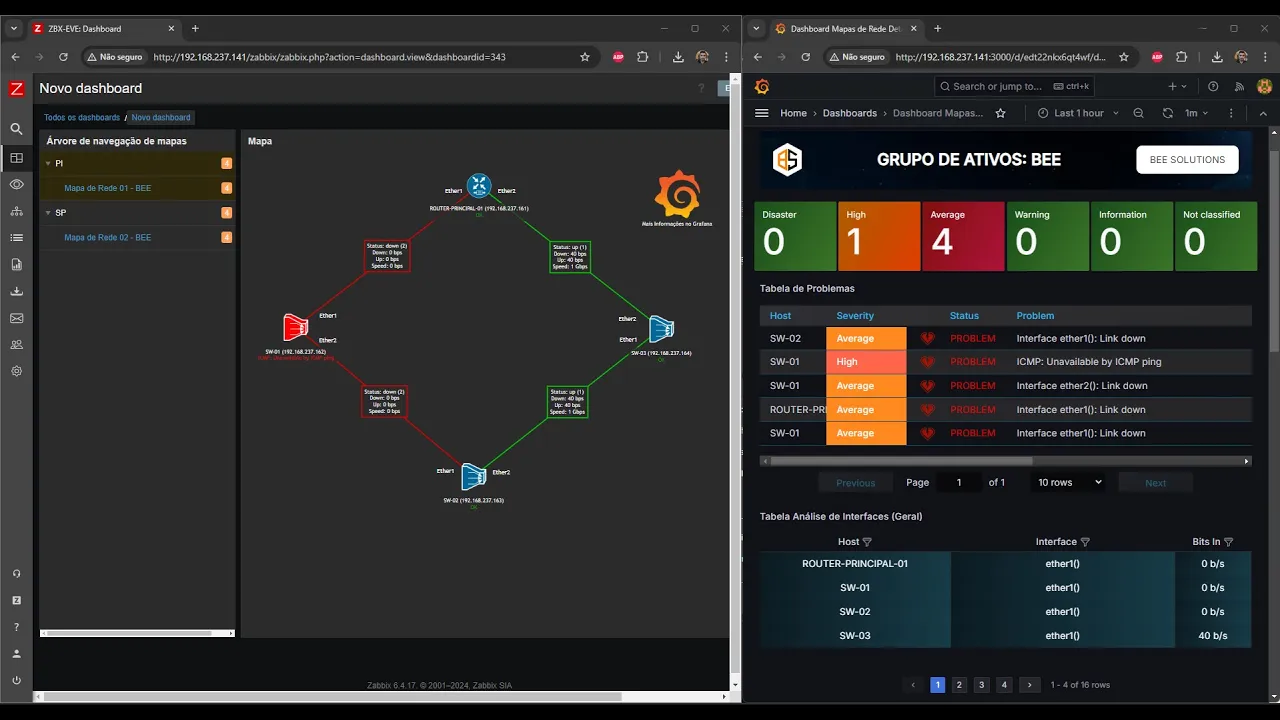Click the High severity panel showing 1
Viewport: 1280px width, 720px height.
point(879,236)
